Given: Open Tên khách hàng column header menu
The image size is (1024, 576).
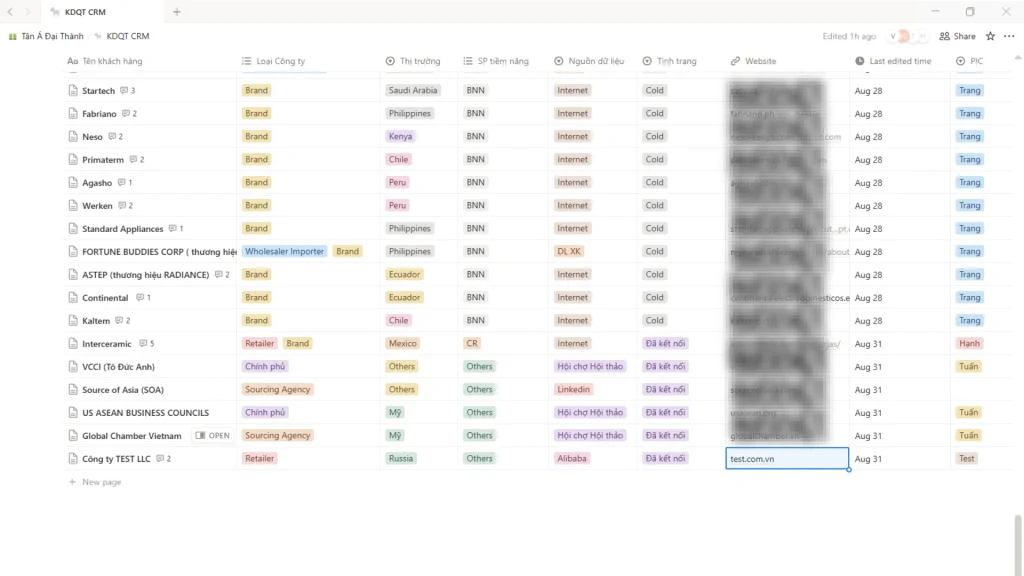Looking at the screenshot, I should [x=104, y=61].
